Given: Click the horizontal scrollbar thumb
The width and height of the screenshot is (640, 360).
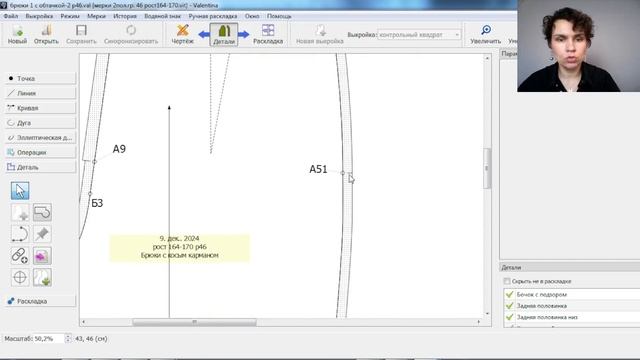Looking at the screenshot, I should coord(194,322).
